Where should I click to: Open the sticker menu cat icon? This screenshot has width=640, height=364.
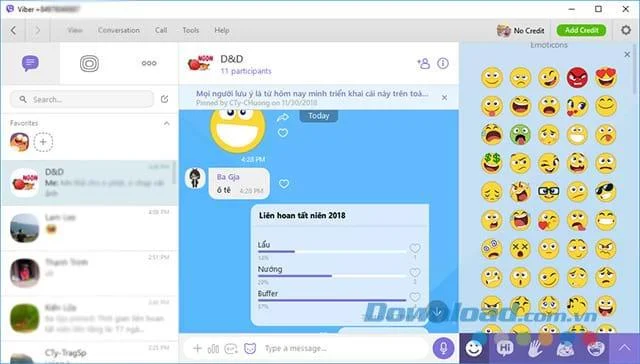[x=250, y=348]
